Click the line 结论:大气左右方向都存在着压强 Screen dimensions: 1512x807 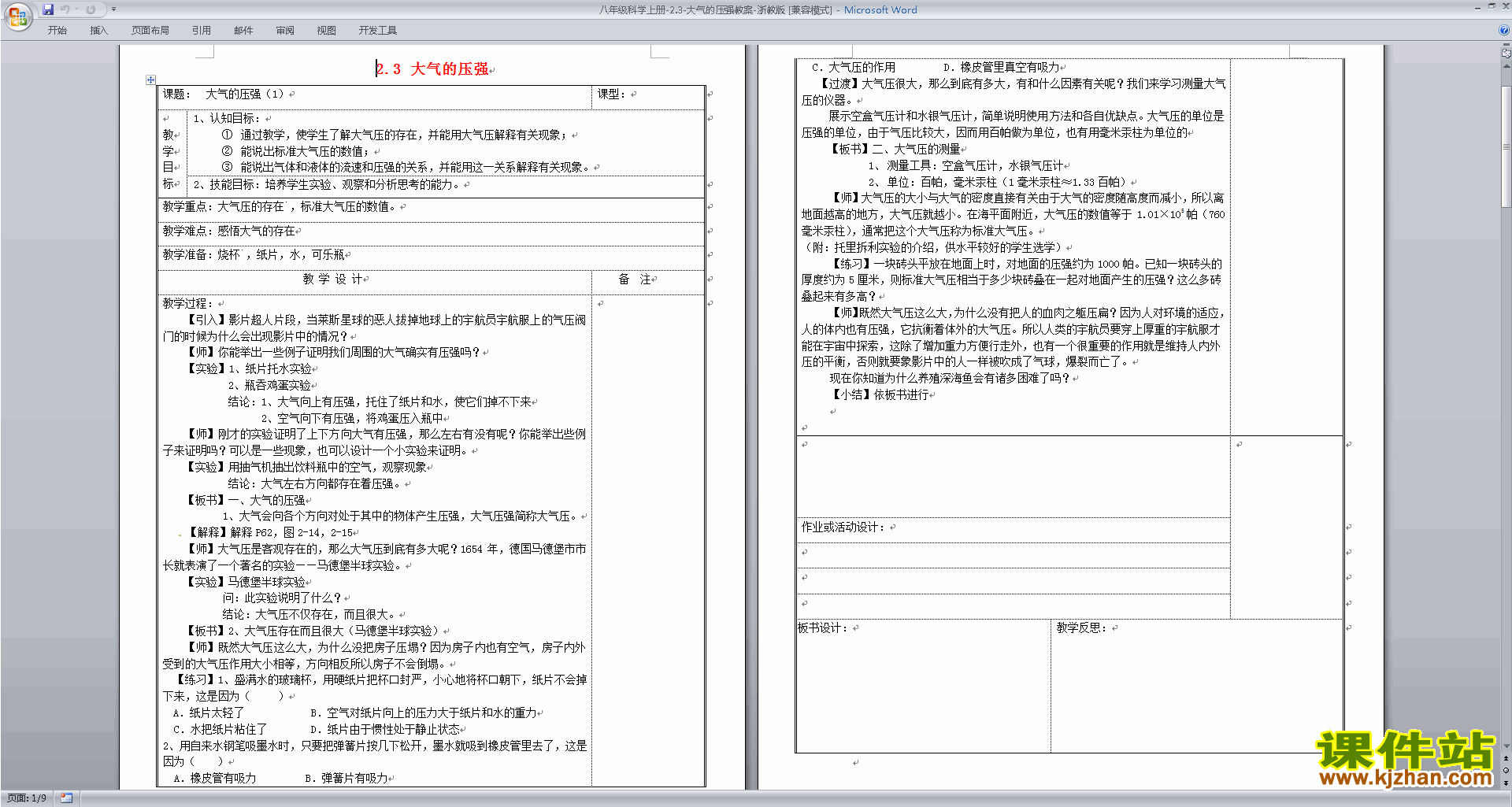coord(315,484)
